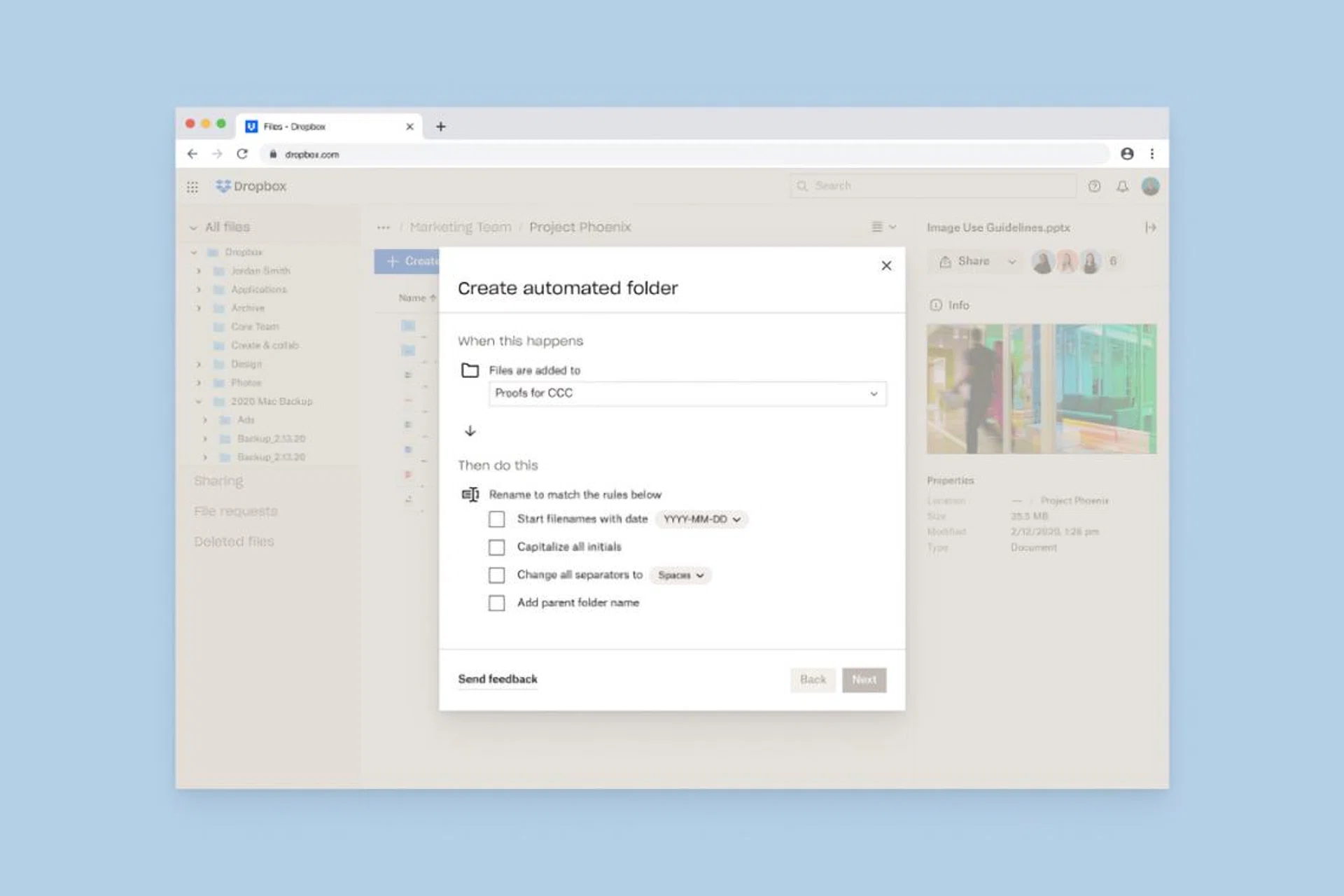The height and width of the screenshot is (896, 1344).
Task: Click the browser profile account icon
Action: click(x=1127, y=154)
